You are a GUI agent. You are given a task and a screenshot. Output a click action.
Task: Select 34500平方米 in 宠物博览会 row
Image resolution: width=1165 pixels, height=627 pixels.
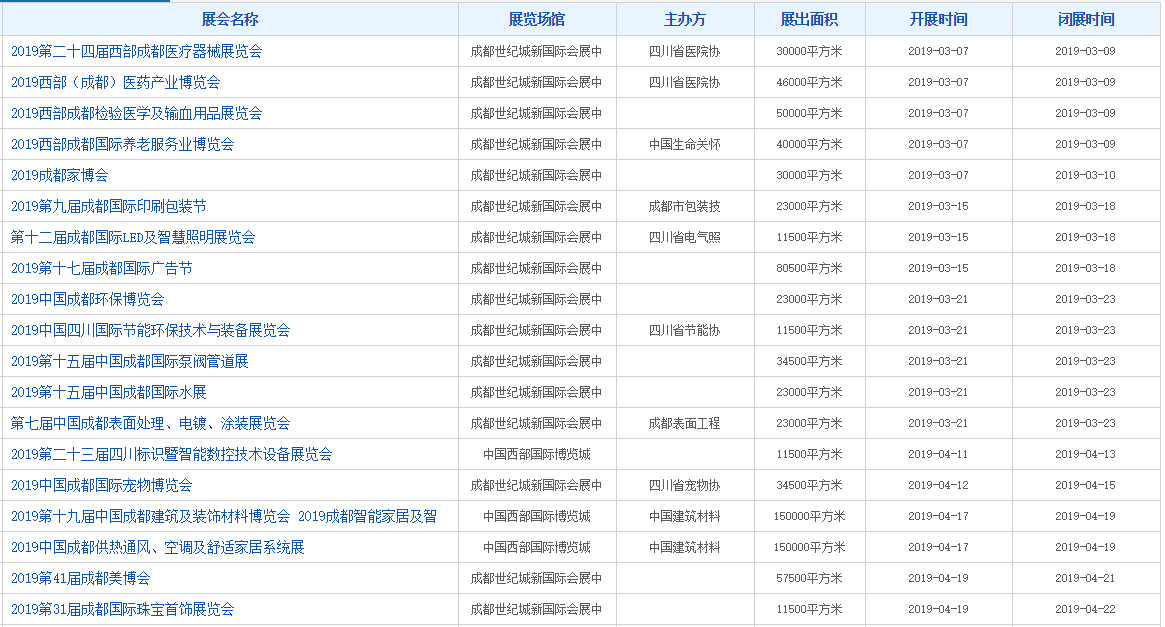pyautogui.click(x=809, y=485)
